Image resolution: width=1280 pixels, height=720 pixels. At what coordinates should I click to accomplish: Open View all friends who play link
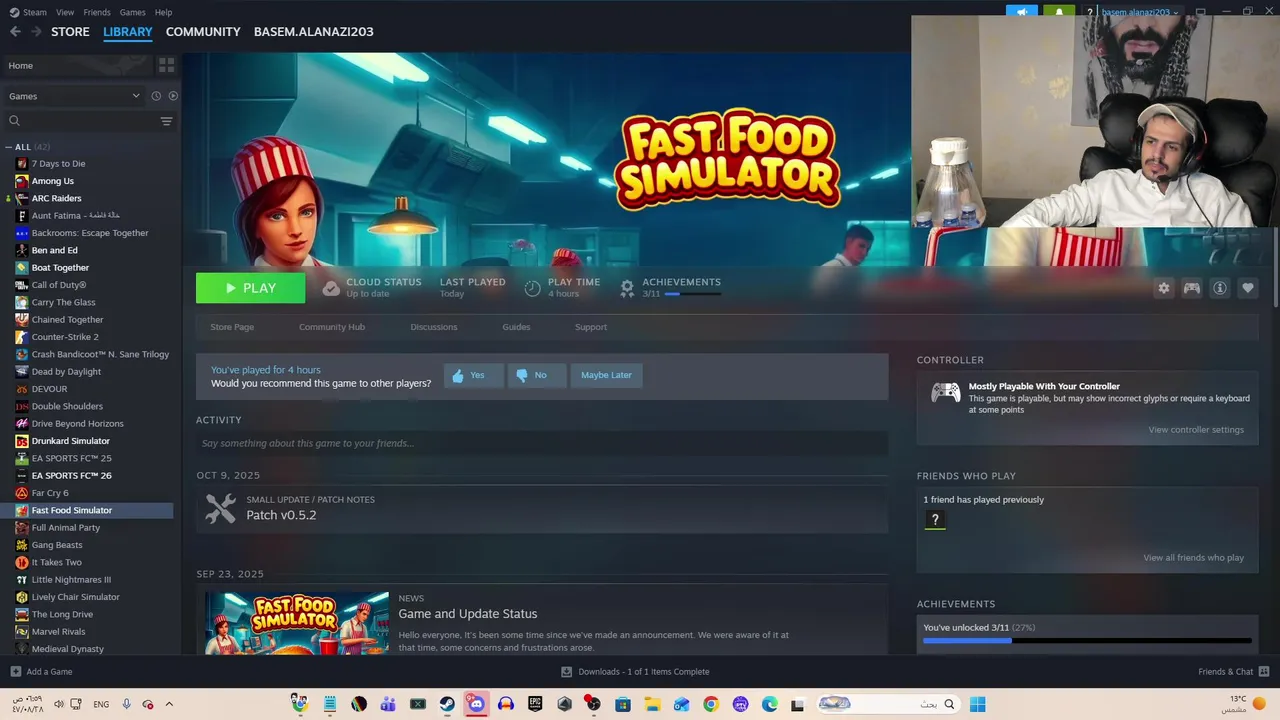[1194, 558]
